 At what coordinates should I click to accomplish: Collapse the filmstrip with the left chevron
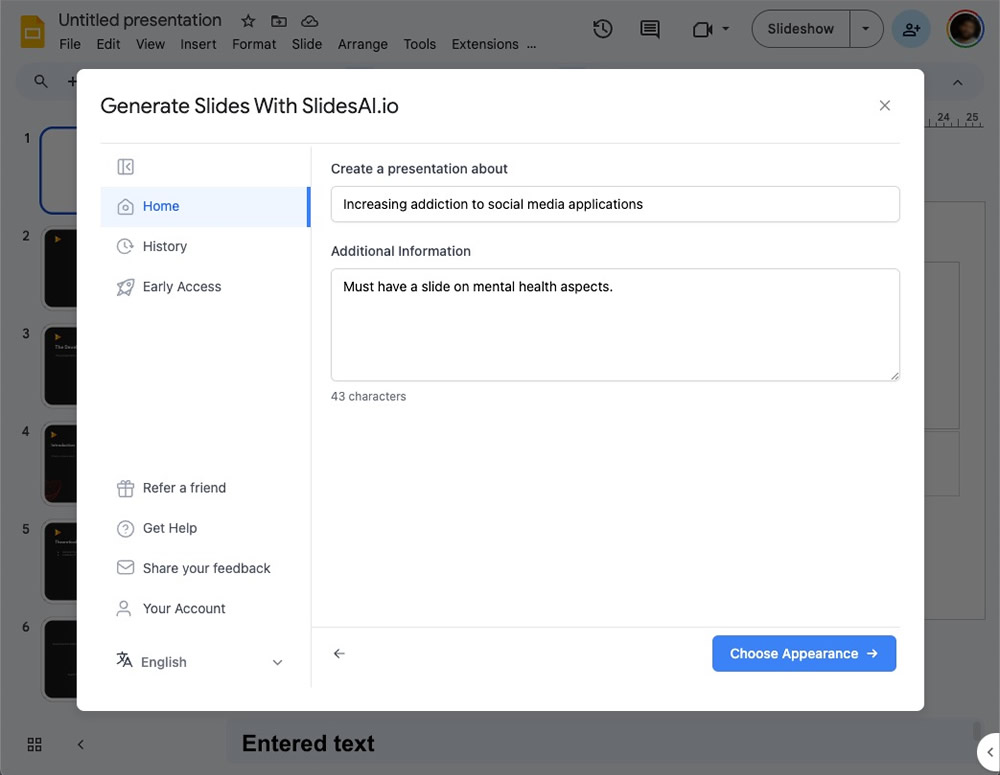(x=80, y=744)
